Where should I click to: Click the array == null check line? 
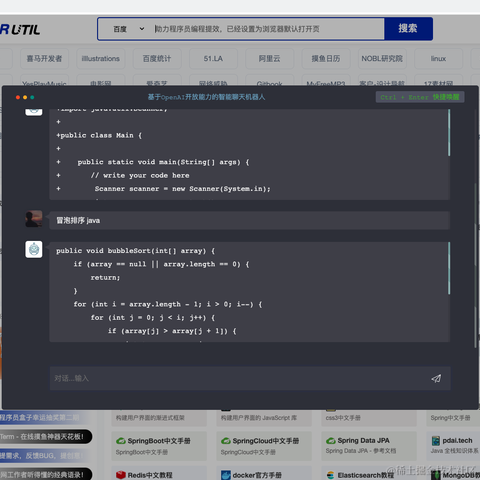161,264
